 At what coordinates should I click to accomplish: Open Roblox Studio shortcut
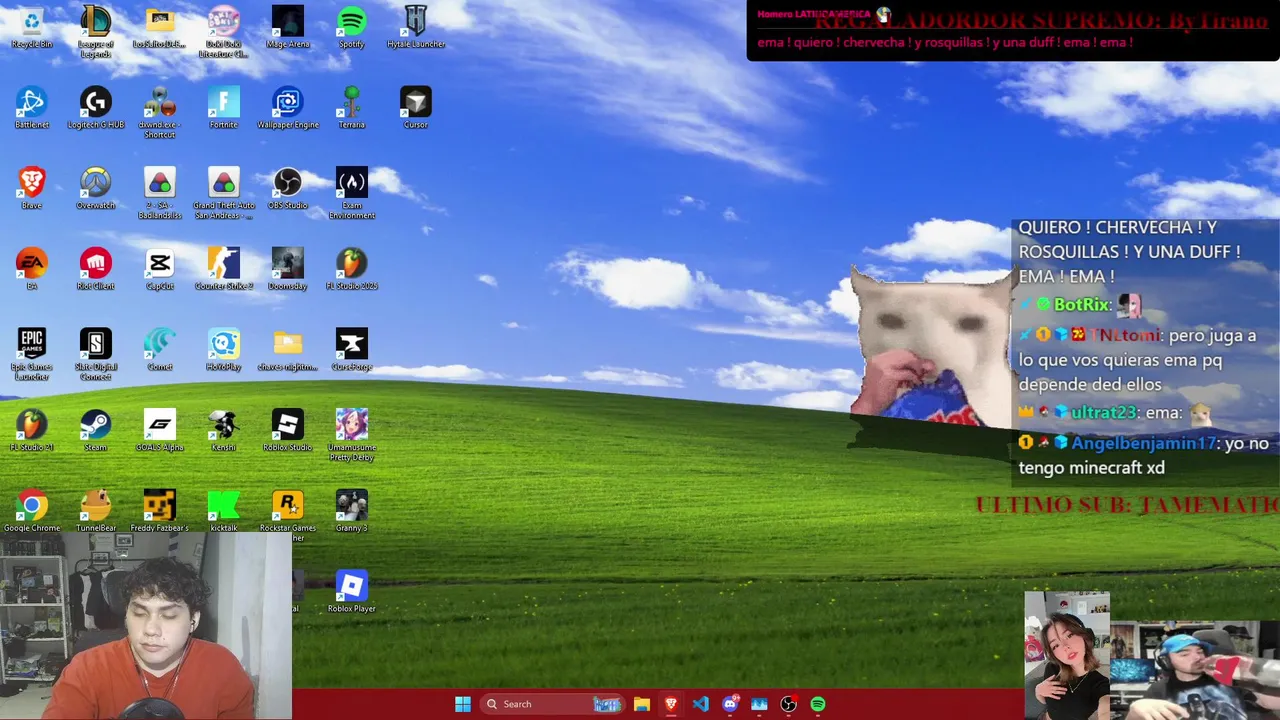(288, 430)
